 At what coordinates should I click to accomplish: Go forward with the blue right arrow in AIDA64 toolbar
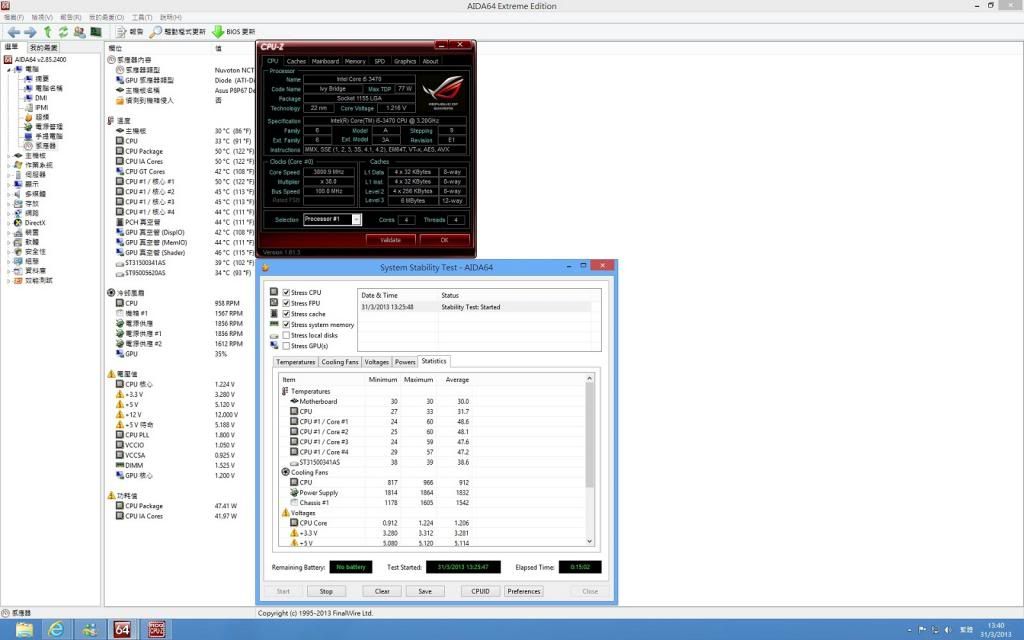click(30, 31)
